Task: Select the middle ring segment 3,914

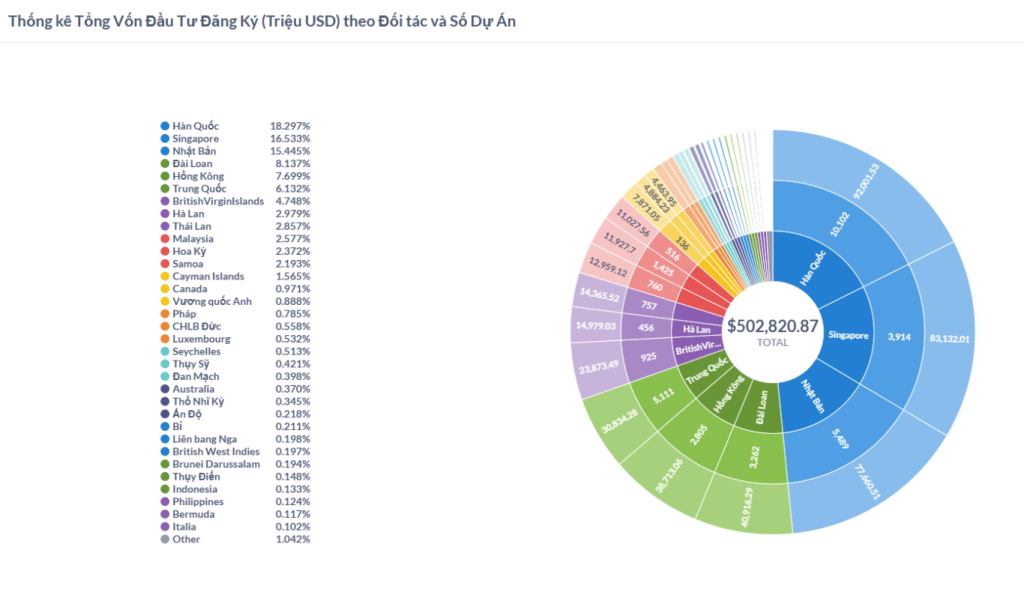Action: [899, 337]
